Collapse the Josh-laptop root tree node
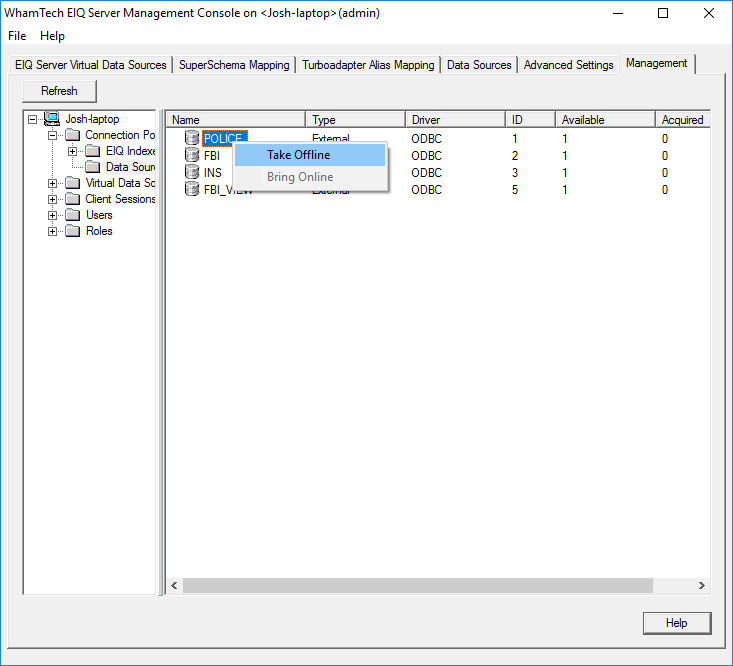The image size is (733, 666). (x=32, y=119)
